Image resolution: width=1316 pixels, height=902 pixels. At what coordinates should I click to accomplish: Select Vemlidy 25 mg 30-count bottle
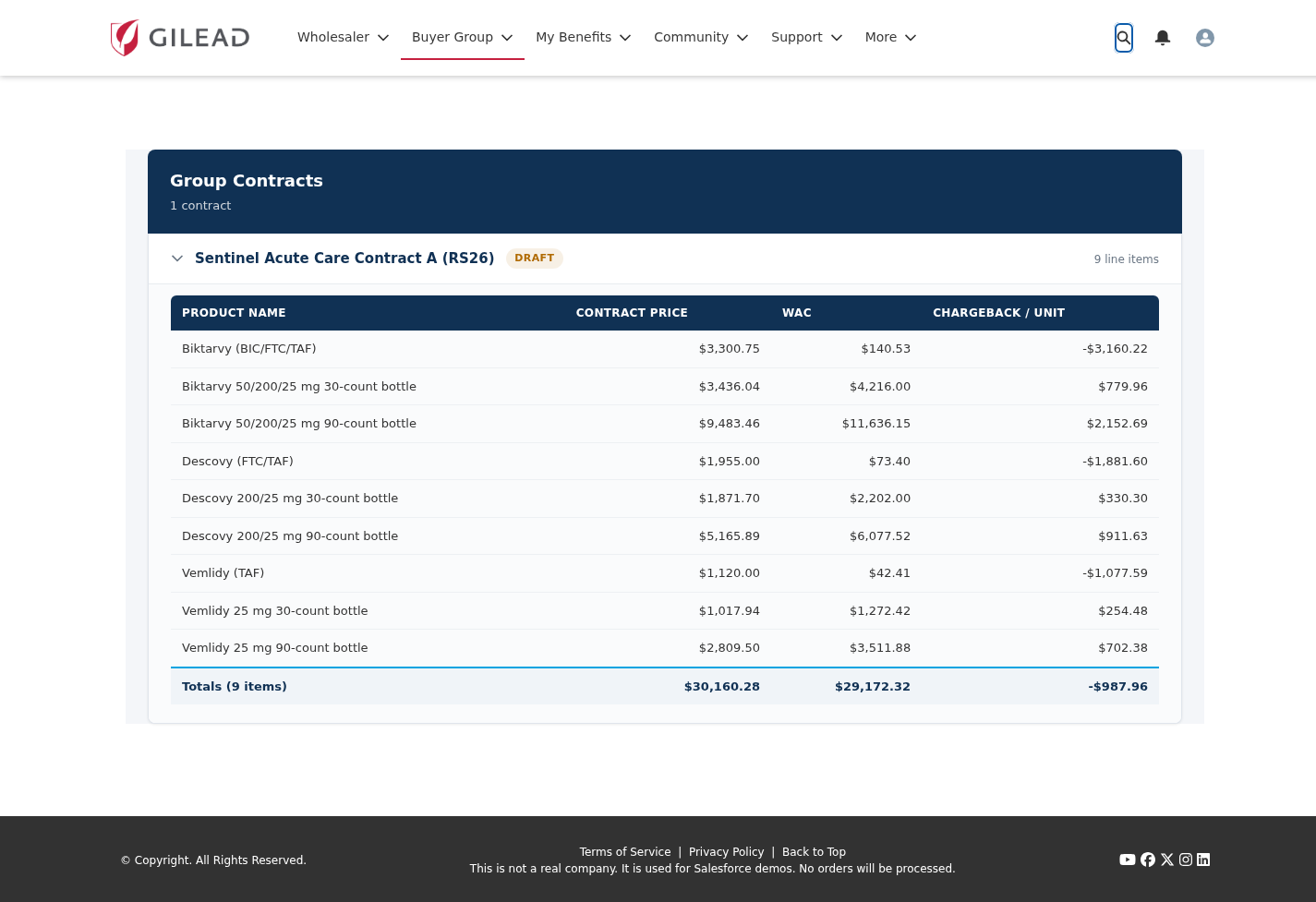[275, 611]
